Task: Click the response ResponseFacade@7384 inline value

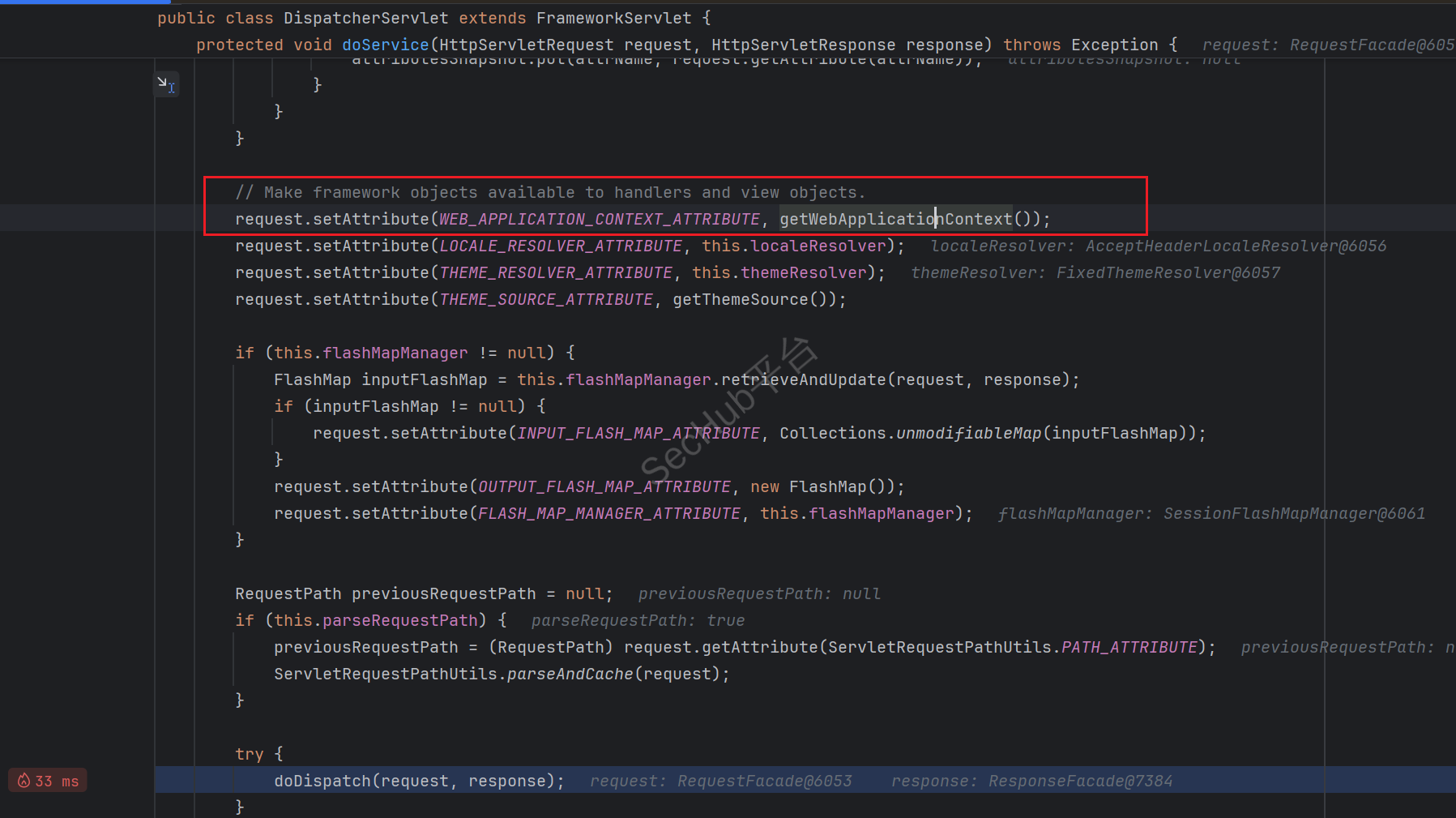Action: pyautogui.click(x=1031, y=781)
